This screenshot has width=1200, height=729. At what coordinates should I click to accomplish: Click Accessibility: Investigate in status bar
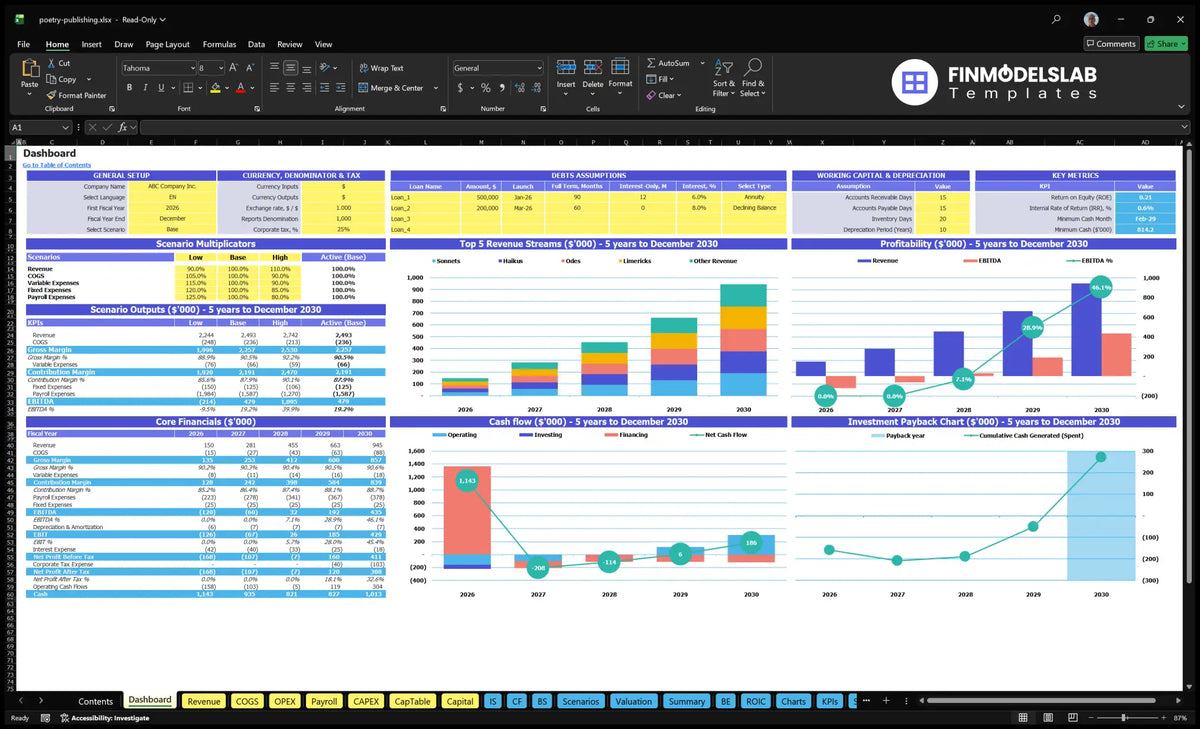(x=105, y=718)
